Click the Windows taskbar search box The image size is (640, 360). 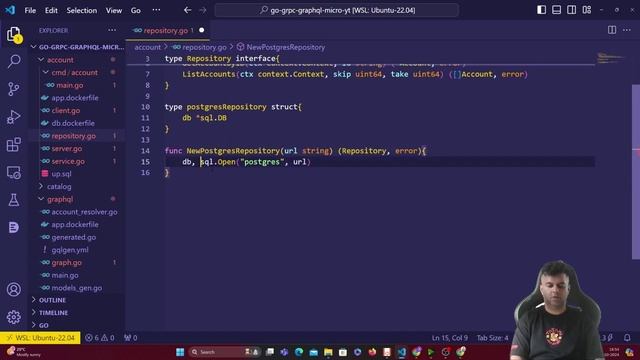pyautogui.click(x=224, y=352)
